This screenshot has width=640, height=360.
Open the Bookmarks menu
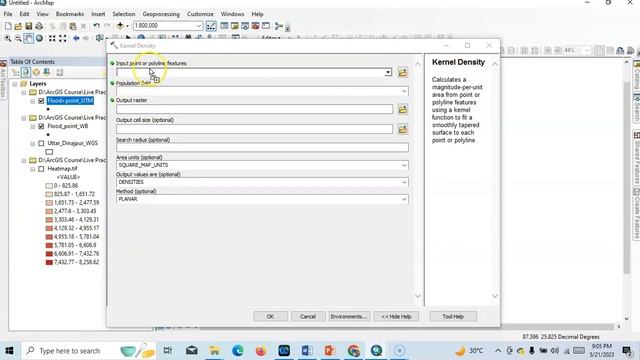click(x=70, y=14)
